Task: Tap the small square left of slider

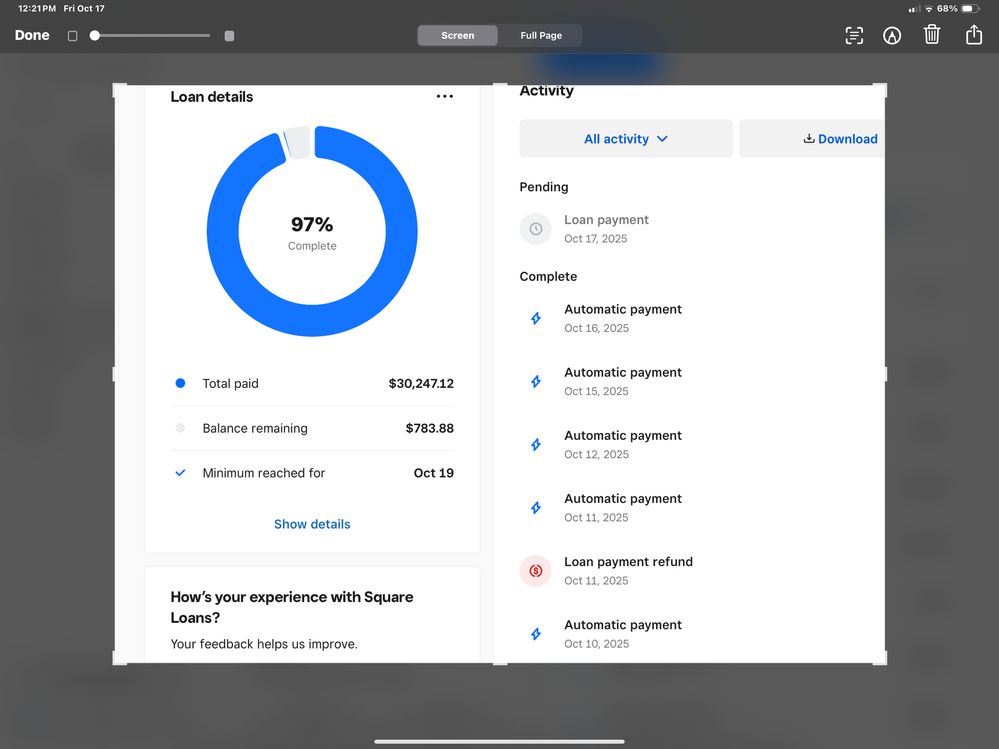Action: (x=72, y=36)
